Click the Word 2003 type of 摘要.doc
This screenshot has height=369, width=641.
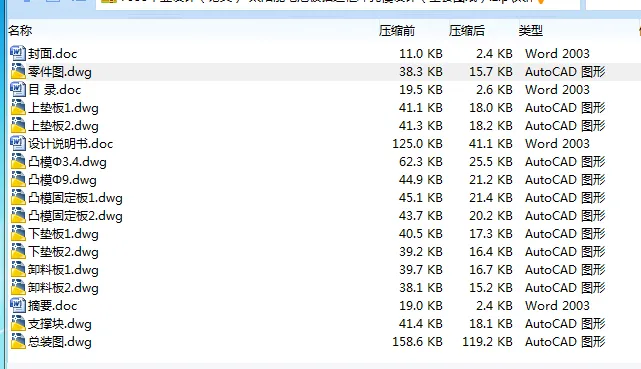pyautogui.click(x=557, y=305)
